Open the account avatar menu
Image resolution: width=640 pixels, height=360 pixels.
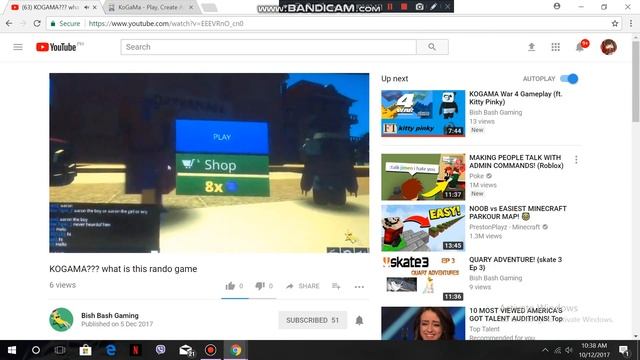(x=608, y=47)
